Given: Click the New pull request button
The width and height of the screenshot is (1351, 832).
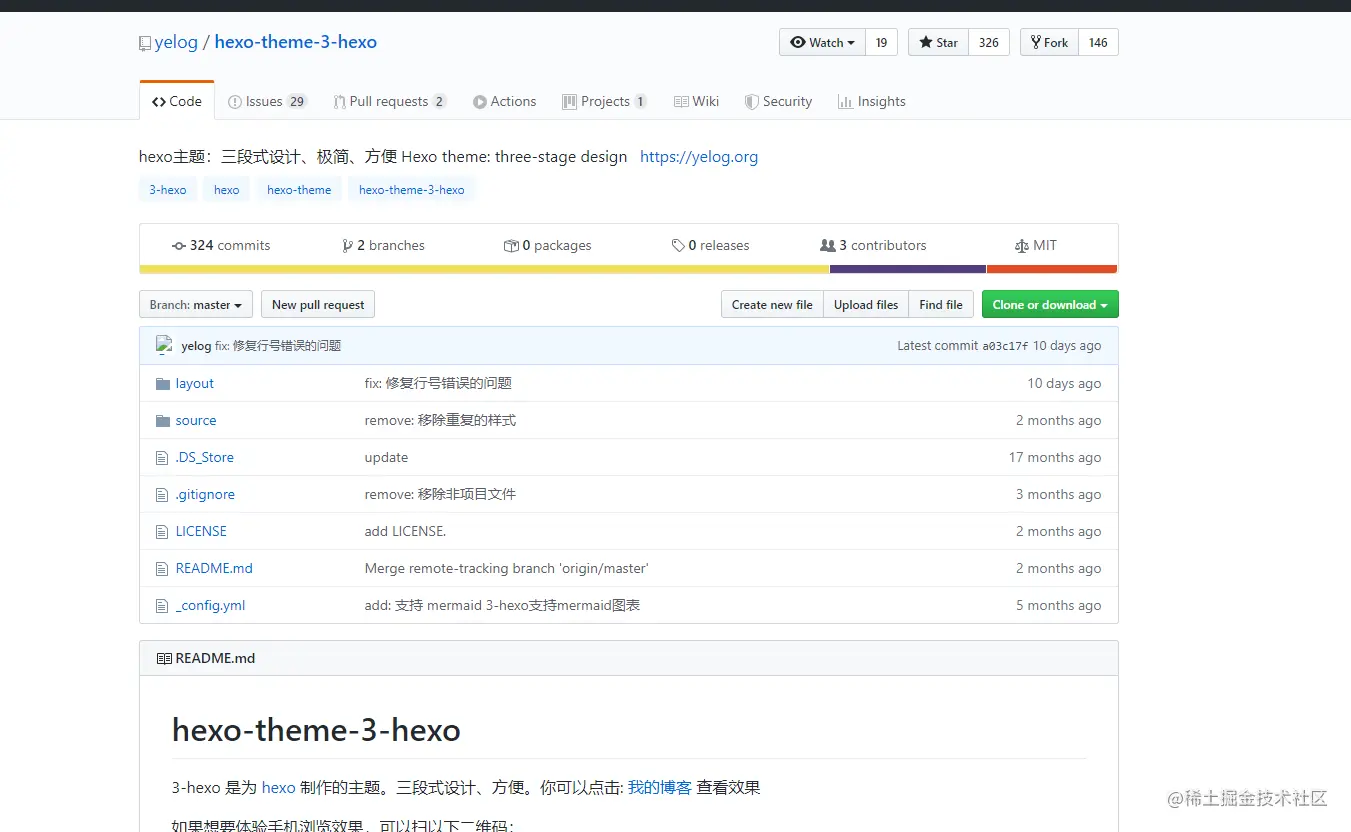Looking at the screenshot, I should pyautogui.click(x=318, y=305).
